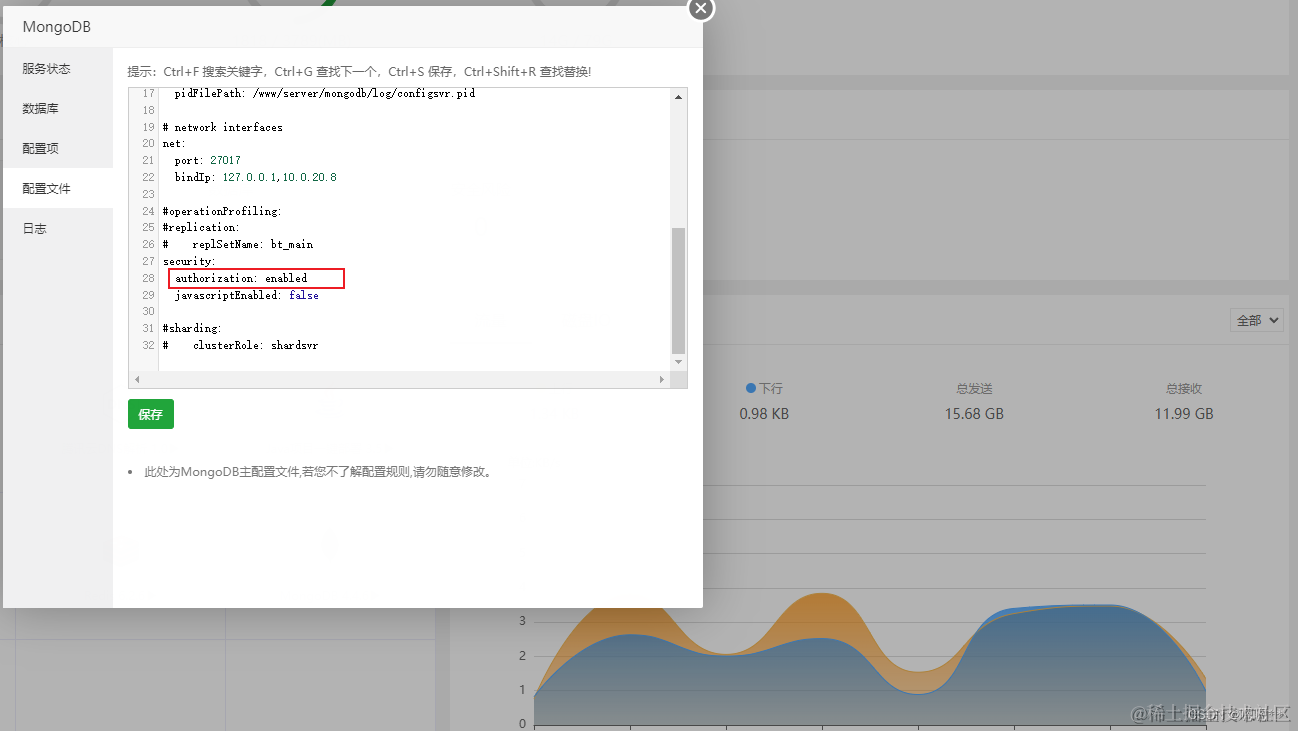
Task: Open the 全部 dropdown in the background panel
Action: (1257, 321)
